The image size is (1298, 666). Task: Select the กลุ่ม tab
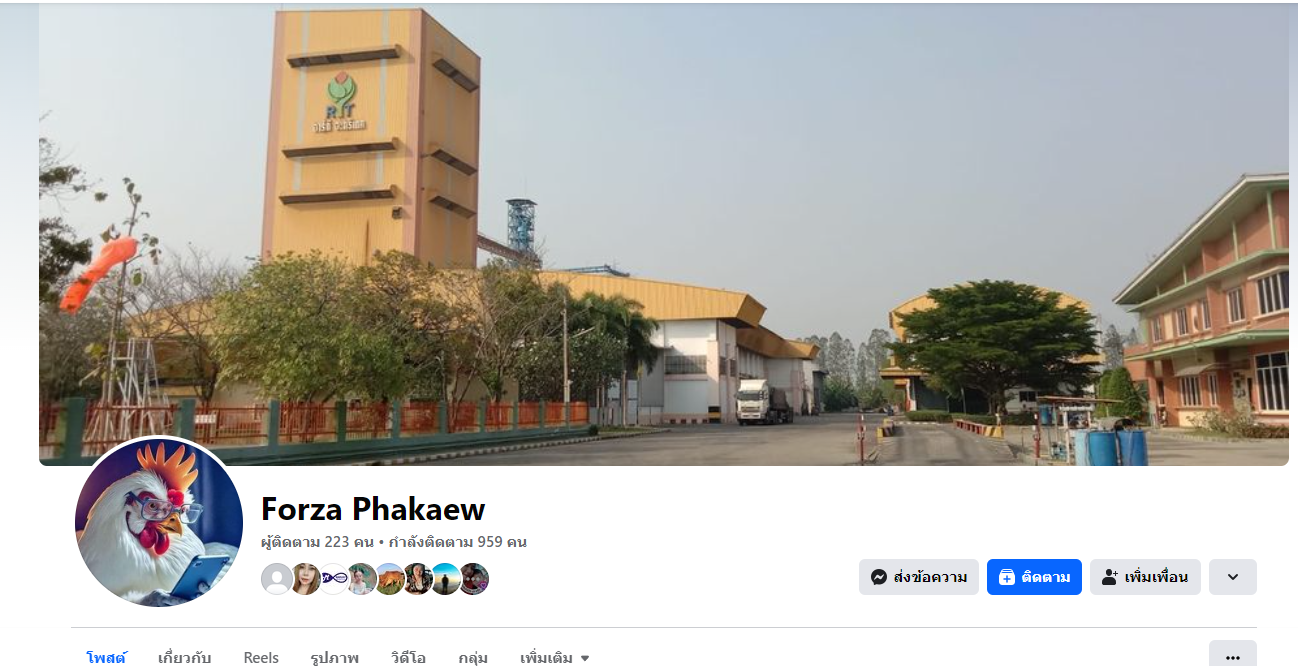[473, 657]
